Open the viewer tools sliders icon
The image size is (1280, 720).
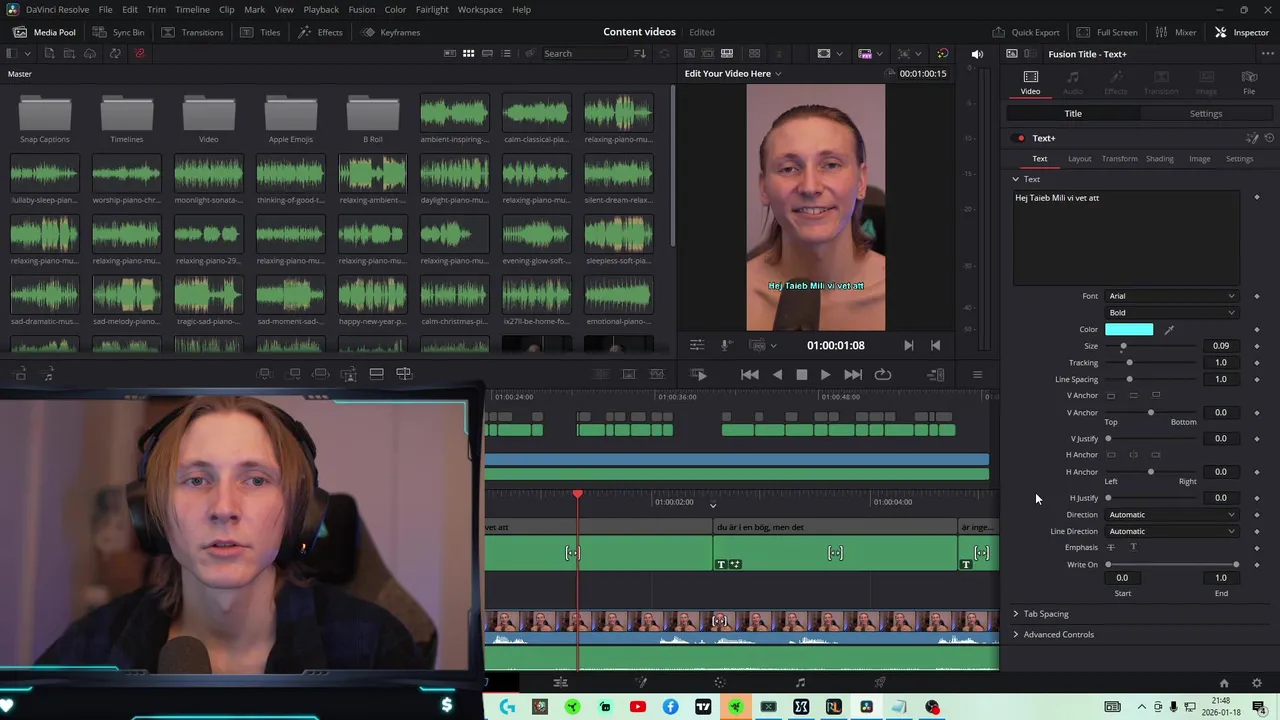tap(697, 345)
